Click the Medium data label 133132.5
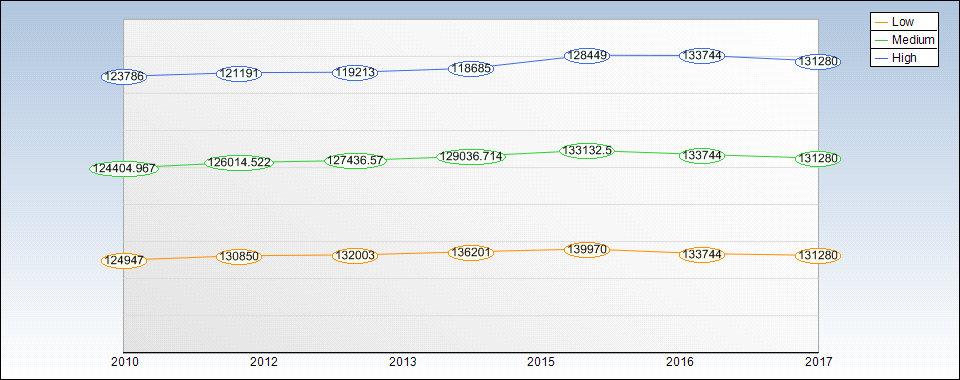The image size is (960, 380). tap(587, 151)
